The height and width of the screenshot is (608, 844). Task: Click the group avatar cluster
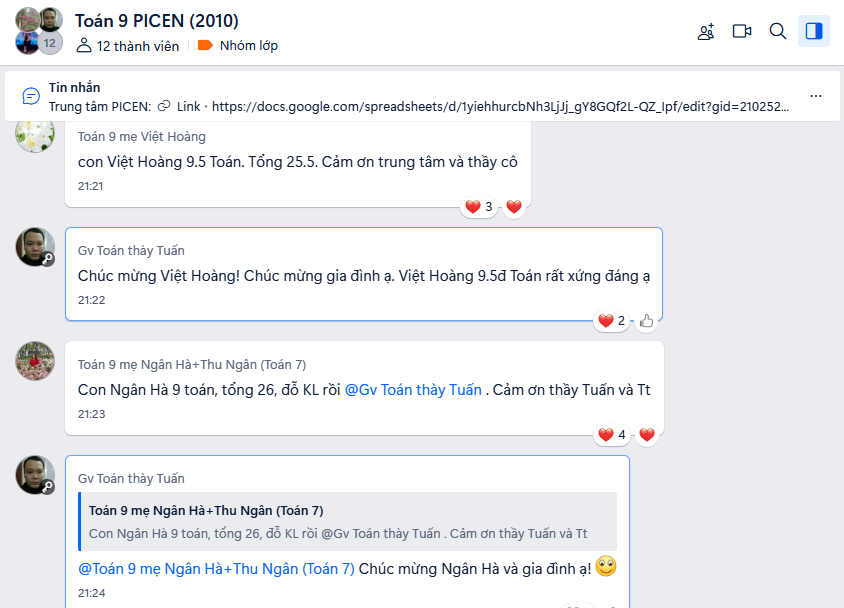pos(39,31)
